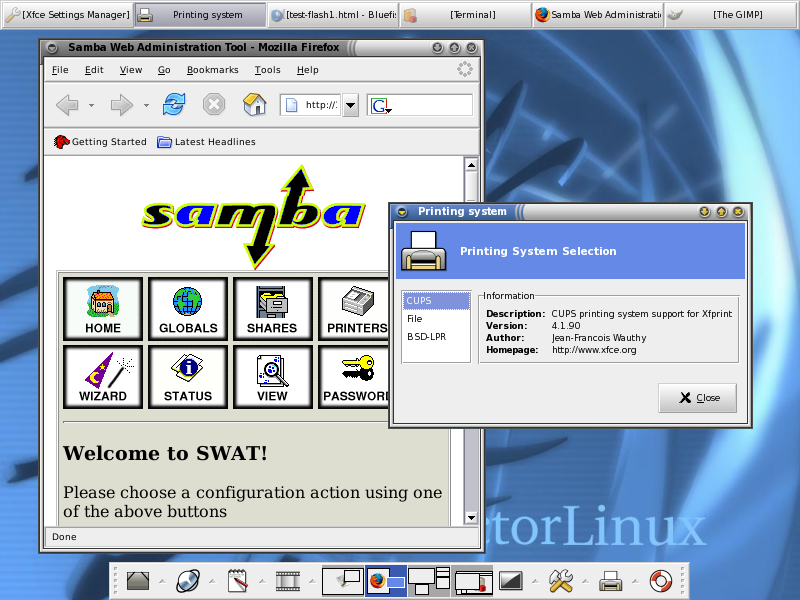Viewport: 800px width, 600px height.
Task: Expand the menu arrow beside the settings tools launcher
Action: pos(585,581)
